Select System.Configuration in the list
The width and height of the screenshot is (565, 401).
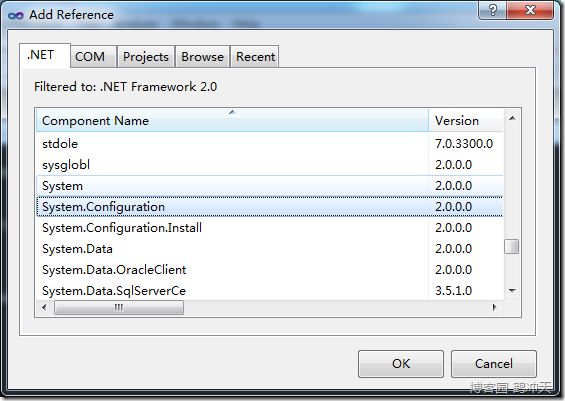270,206
